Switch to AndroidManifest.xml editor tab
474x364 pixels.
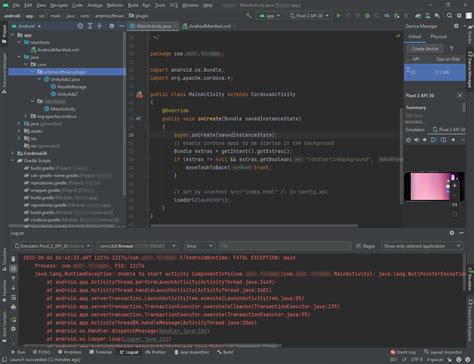[x=209, y=26]
